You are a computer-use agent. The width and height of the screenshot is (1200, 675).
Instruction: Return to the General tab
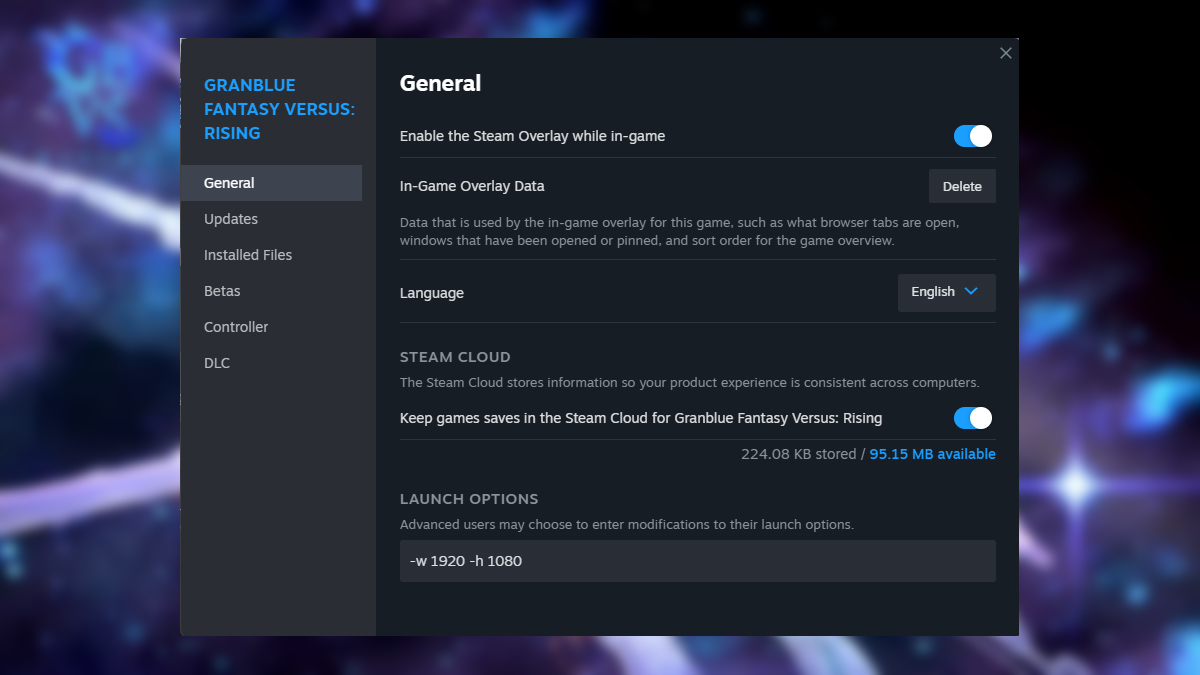pos(229,182)
